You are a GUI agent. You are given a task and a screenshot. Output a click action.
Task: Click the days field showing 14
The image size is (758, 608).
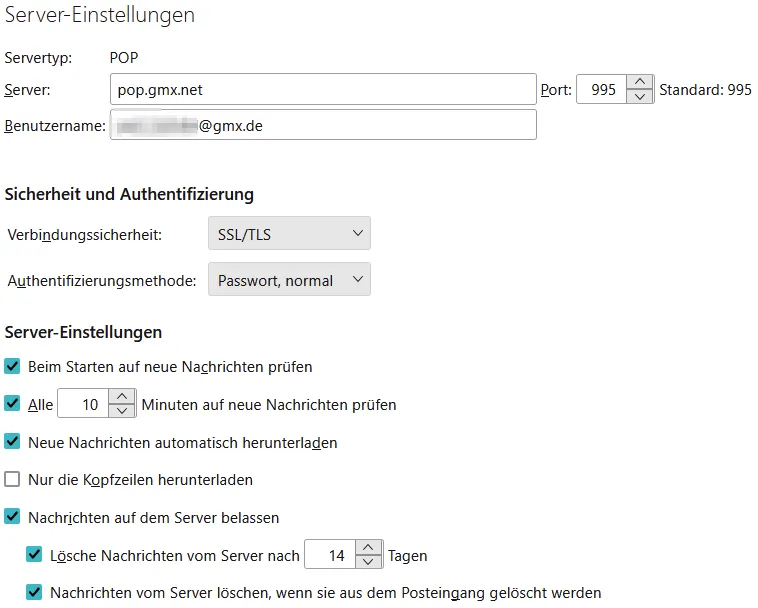[330, 554]
